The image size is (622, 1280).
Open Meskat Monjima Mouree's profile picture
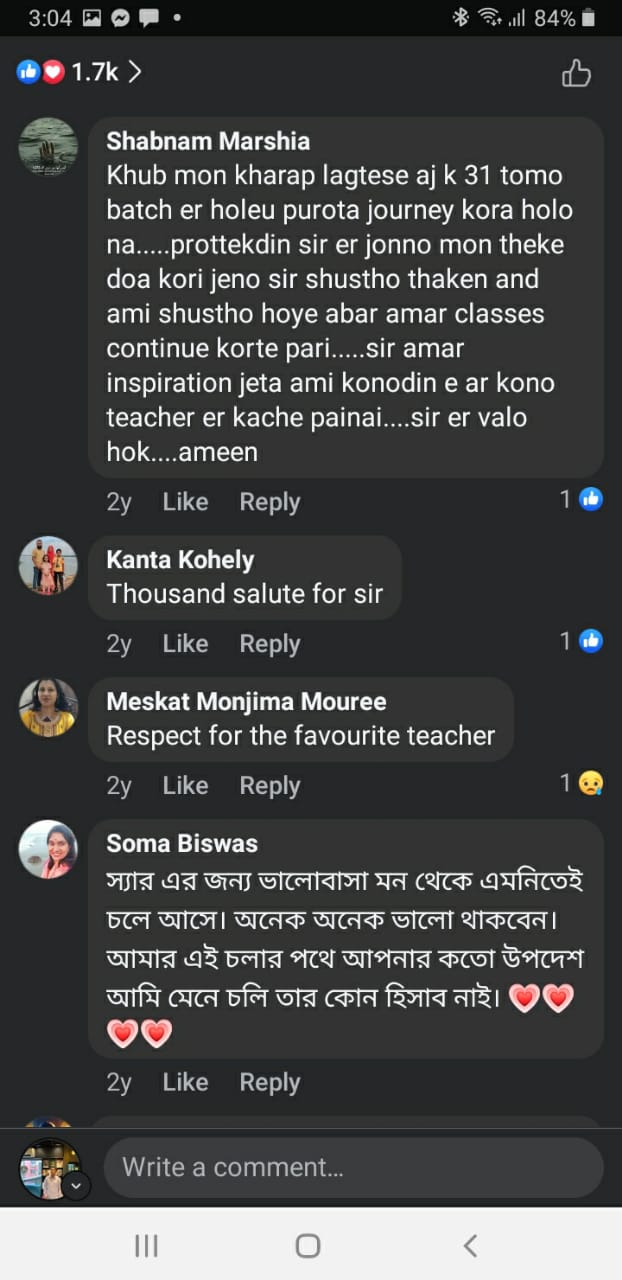point(48,707)
